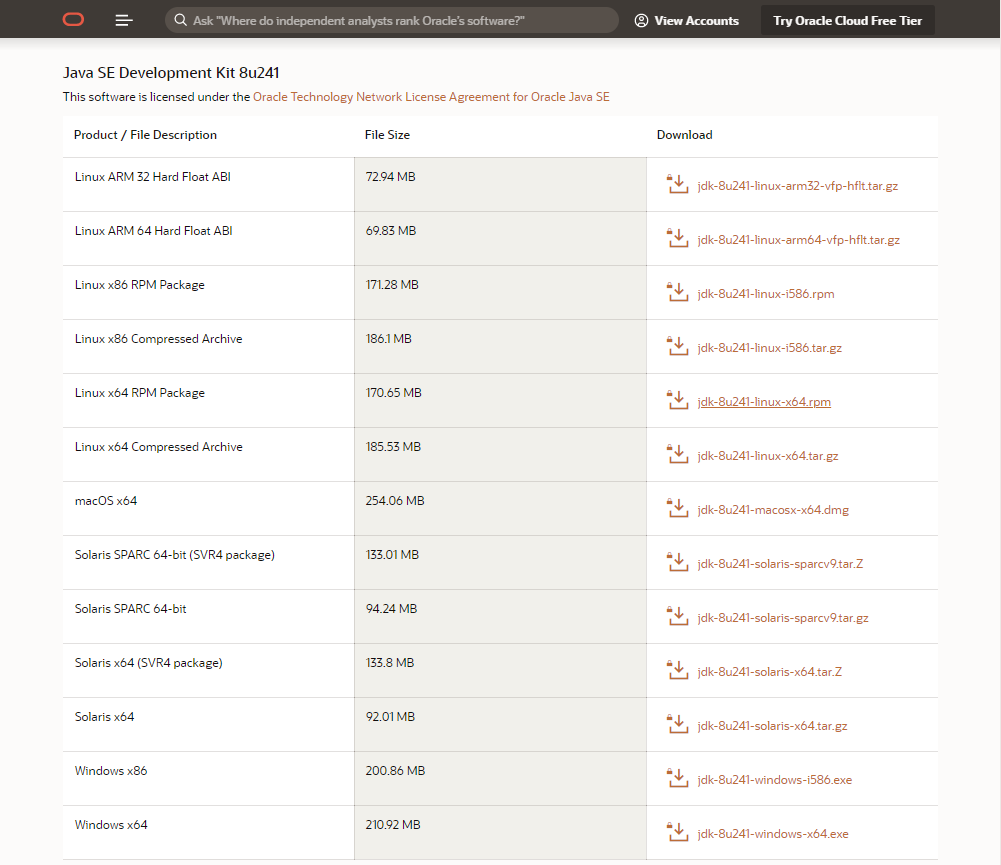Viewport: 1001px width, 865px height.
Task: Download jdk-8u241-macosx-x64.dmg link
Action: point(773,510)
